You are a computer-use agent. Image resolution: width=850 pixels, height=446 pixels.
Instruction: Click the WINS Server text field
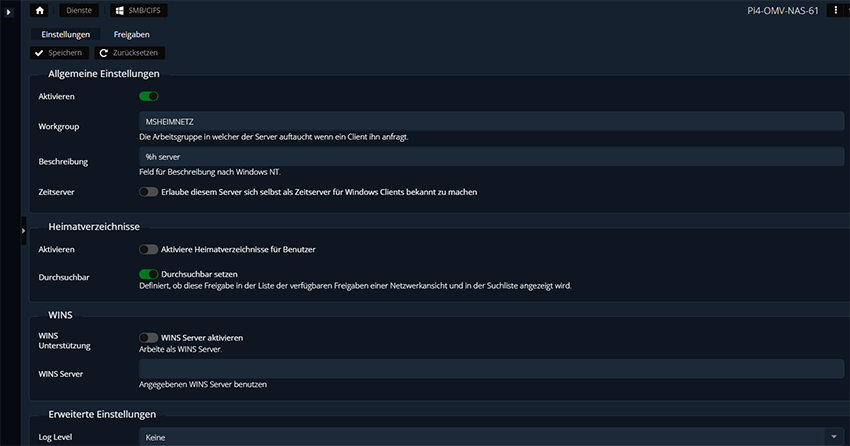[490, 369]
